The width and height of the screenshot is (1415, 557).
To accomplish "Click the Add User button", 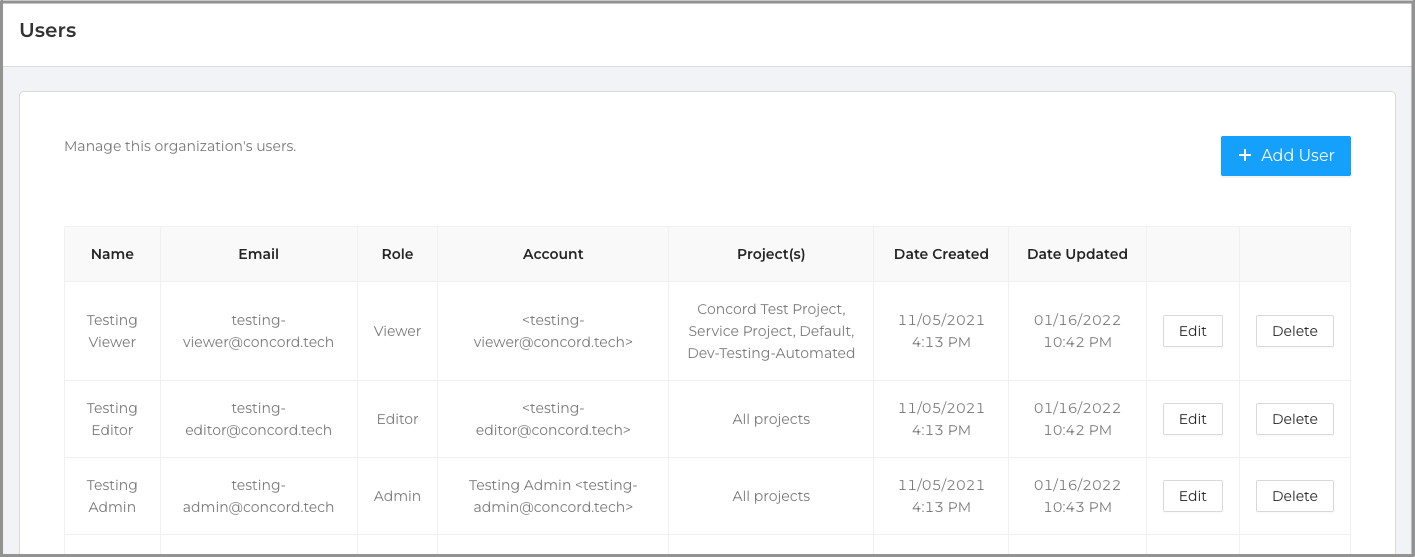I will [x=1285, y=156].
